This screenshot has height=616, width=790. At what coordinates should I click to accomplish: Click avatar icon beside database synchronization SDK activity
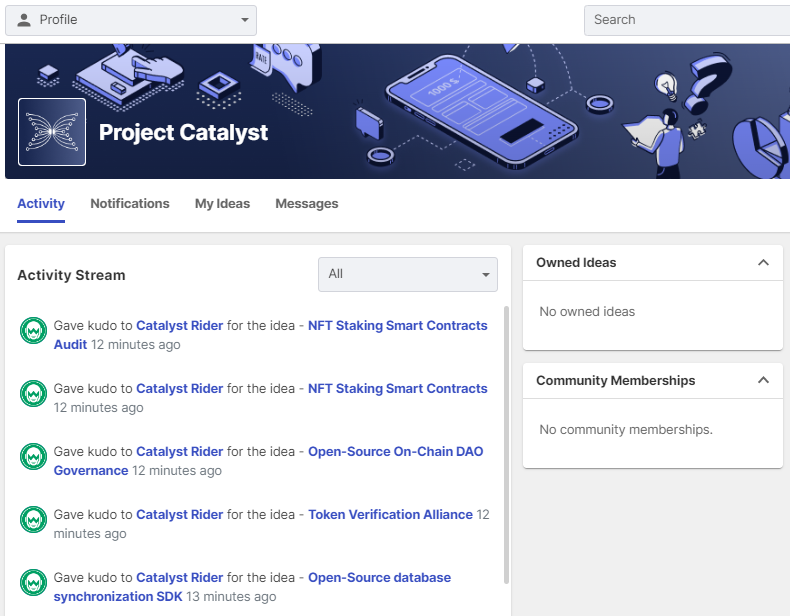tap(33, 582)
